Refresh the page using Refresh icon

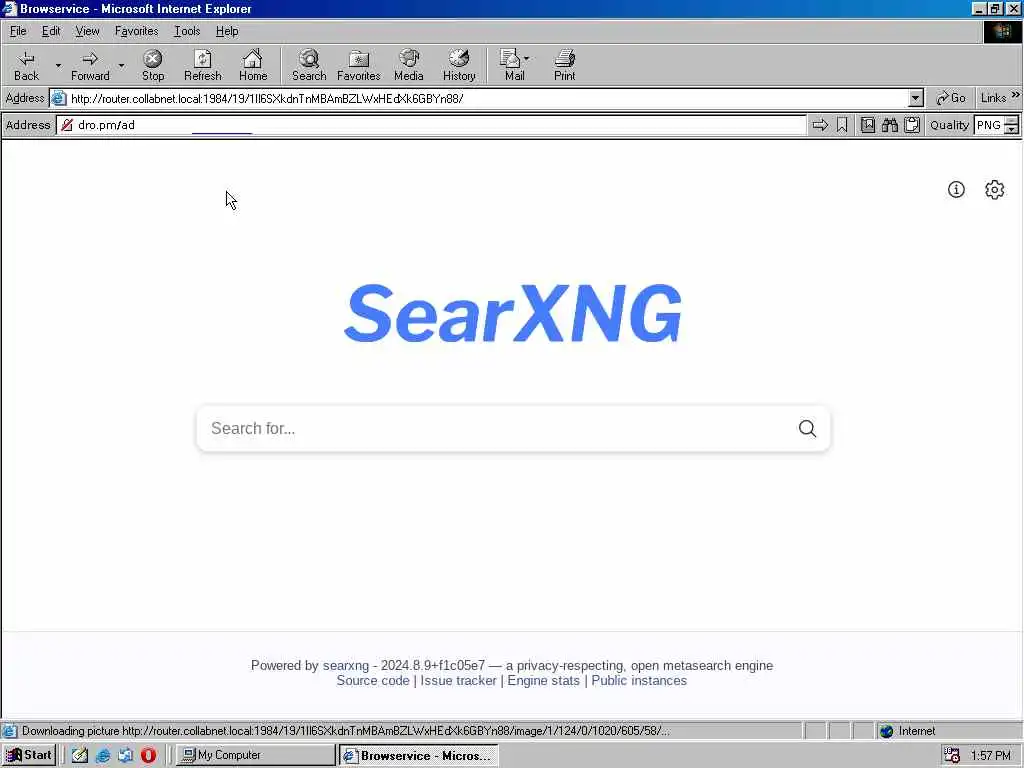click(202, 65)
